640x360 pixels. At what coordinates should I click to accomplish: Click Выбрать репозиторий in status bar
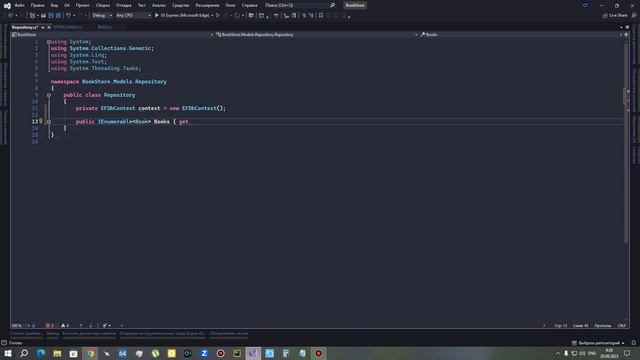599,343
